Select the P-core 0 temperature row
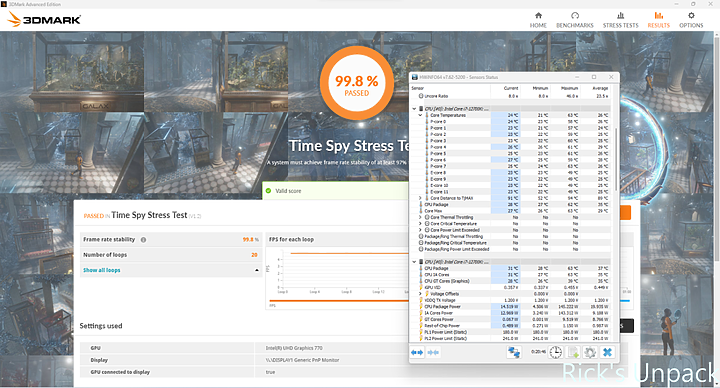This screenshot has width=720, height=388. [x=510, y=122]
